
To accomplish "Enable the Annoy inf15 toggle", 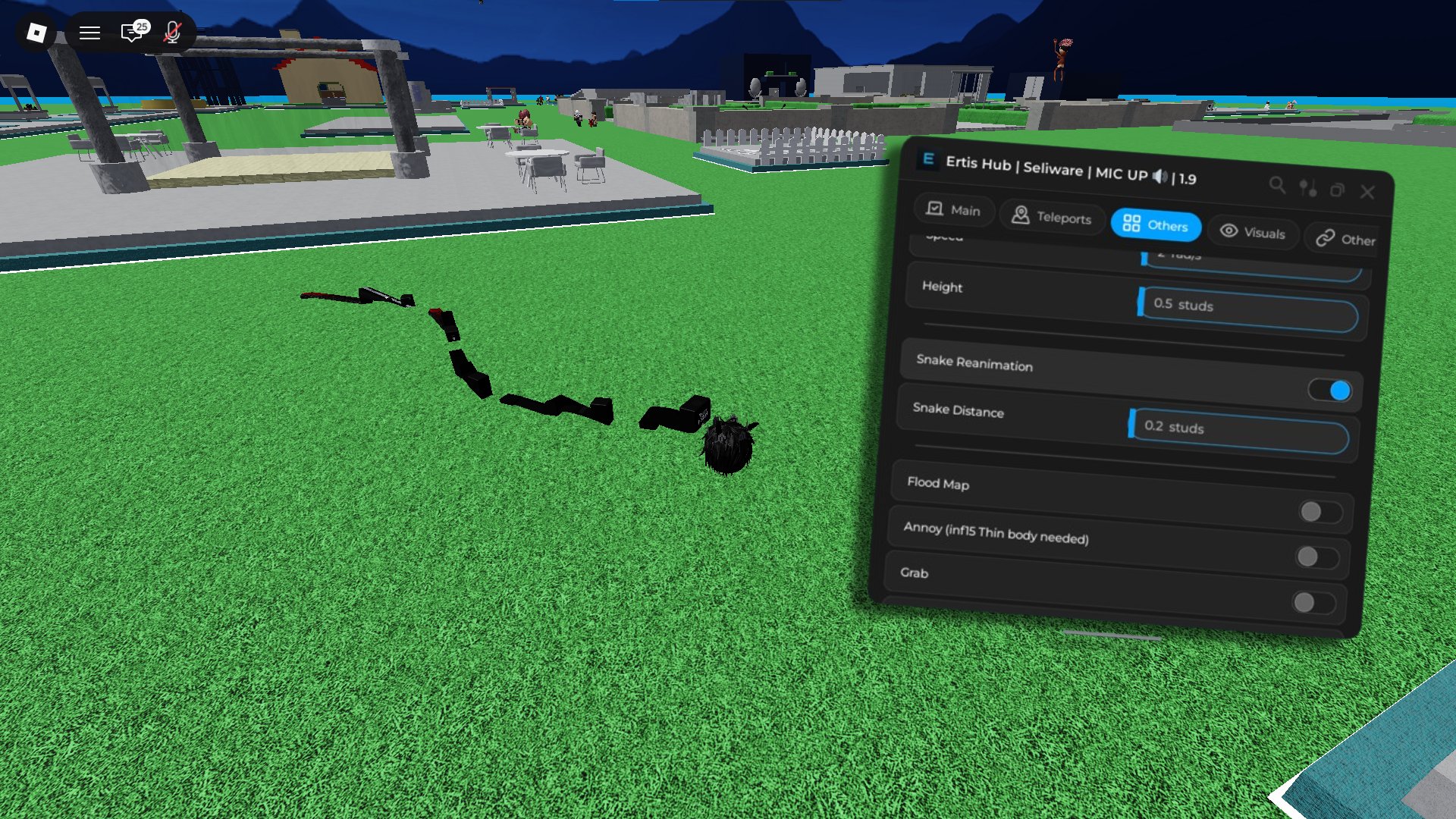I will pyautogui.click(x=1319, y=557).
